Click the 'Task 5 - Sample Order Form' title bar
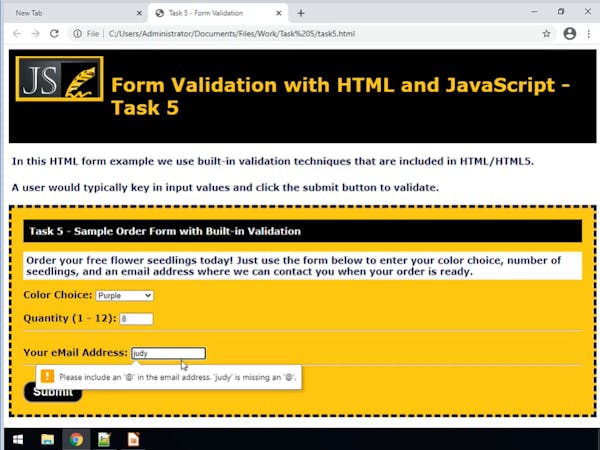Screen dimensions: 600x450 (x=302, y=231)
